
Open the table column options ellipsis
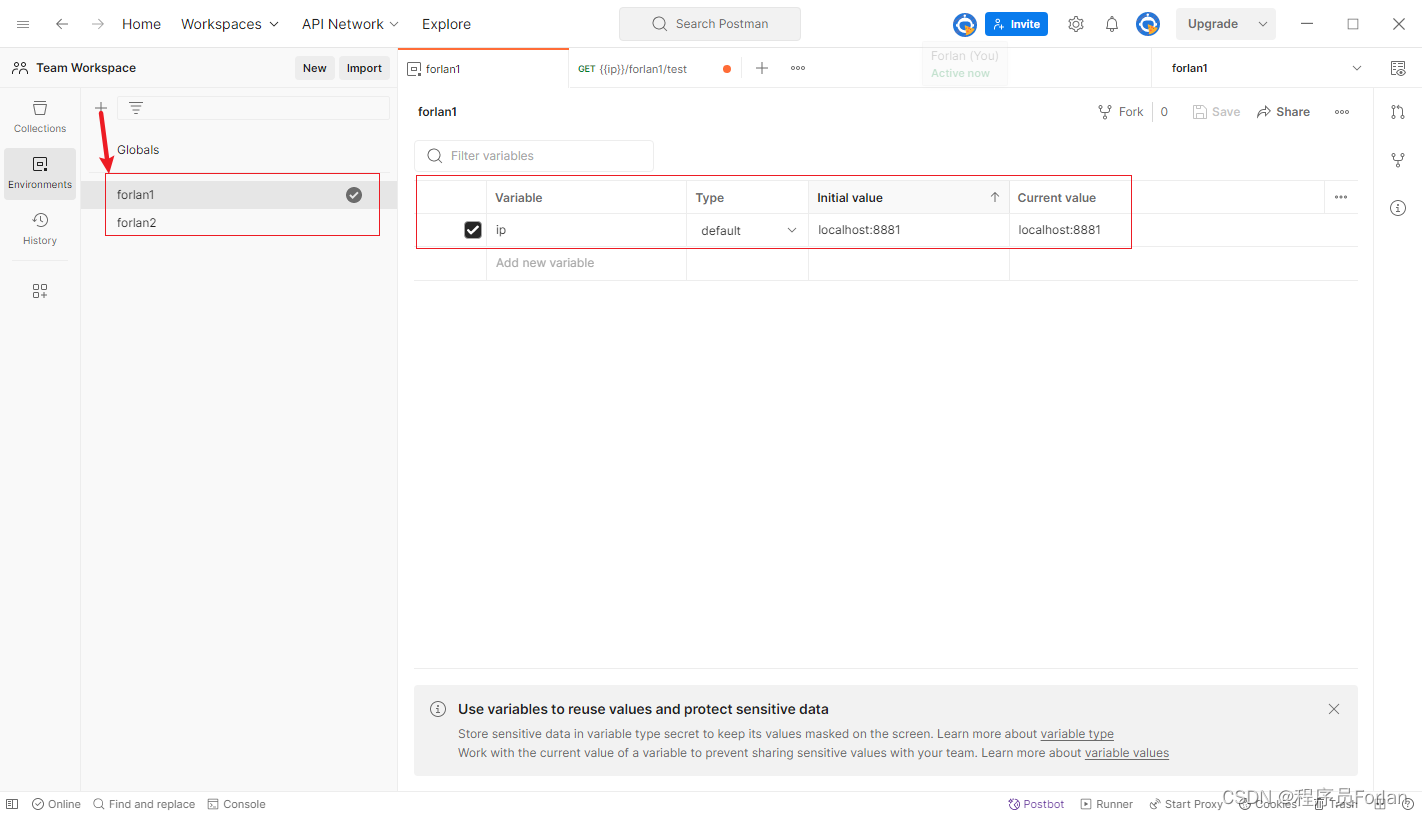coord(1341,197)
